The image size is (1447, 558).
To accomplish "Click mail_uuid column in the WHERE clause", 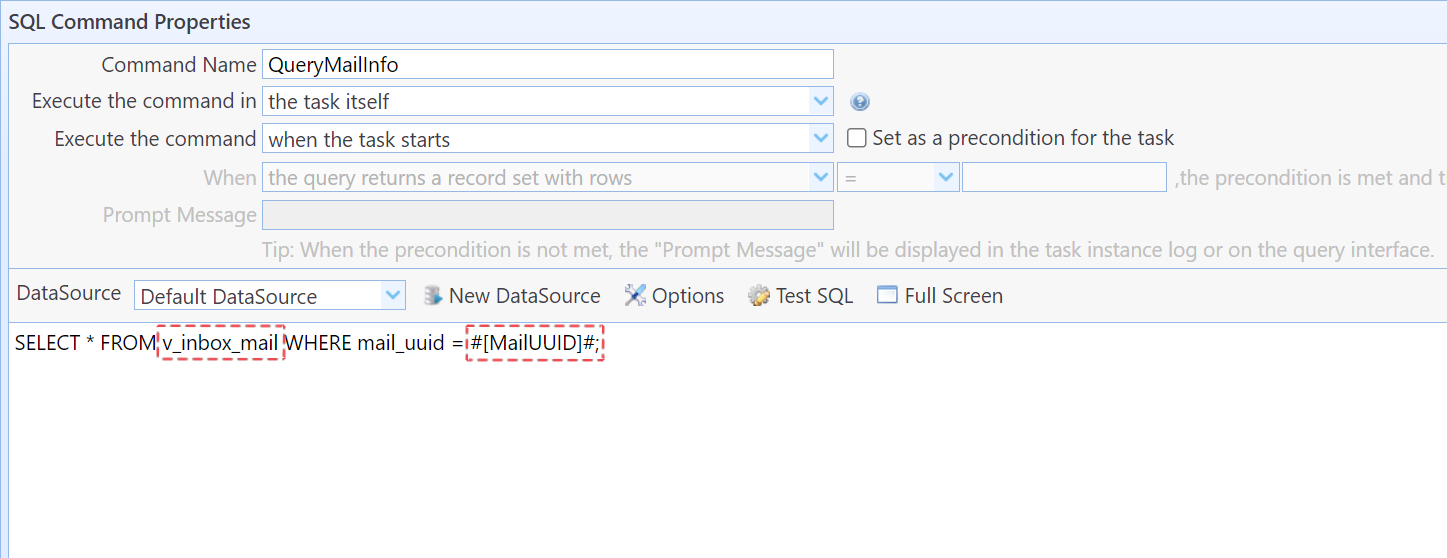I will pyautogui.click(x=400, y=343).
